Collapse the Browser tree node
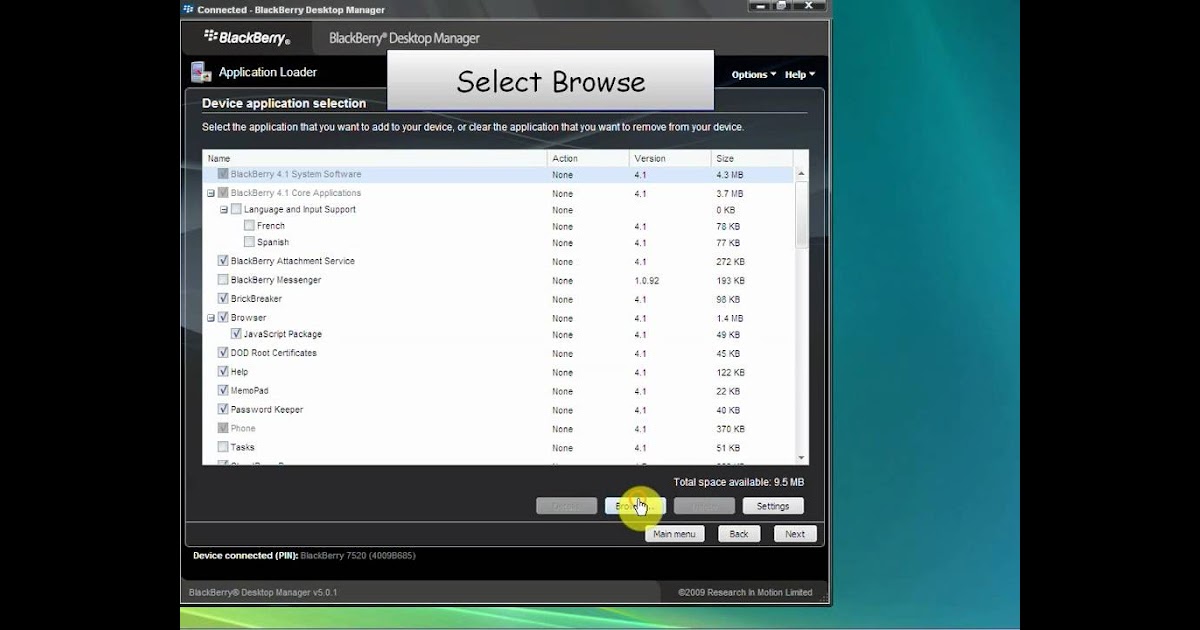Screen dimensions: 1200x630 tap(211, 318)
